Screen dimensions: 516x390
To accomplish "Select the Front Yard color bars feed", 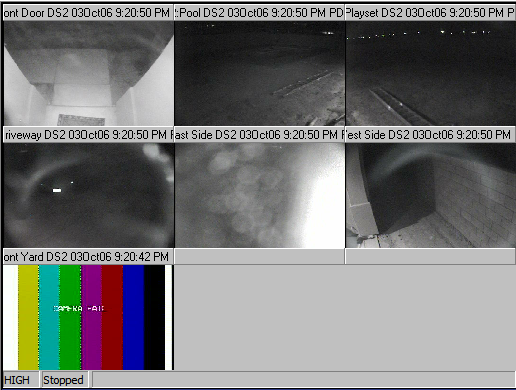I will pyautogui.click(x=88, y=317).
